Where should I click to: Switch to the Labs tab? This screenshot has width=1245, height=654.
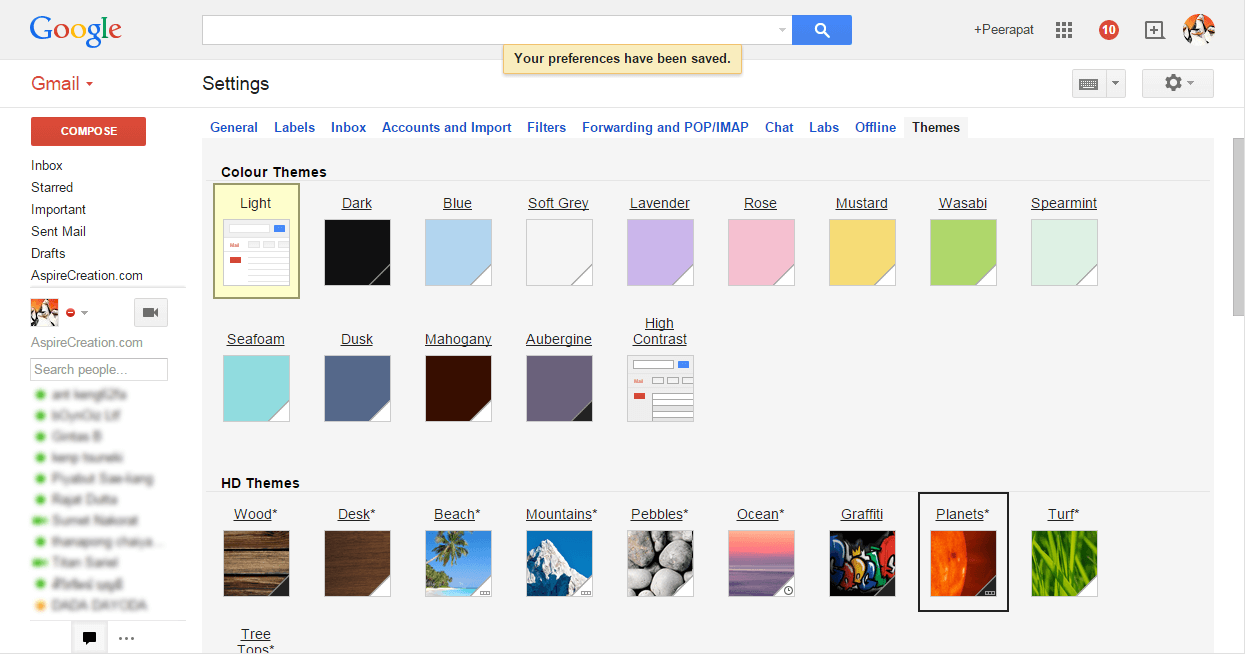click(824, 128)
